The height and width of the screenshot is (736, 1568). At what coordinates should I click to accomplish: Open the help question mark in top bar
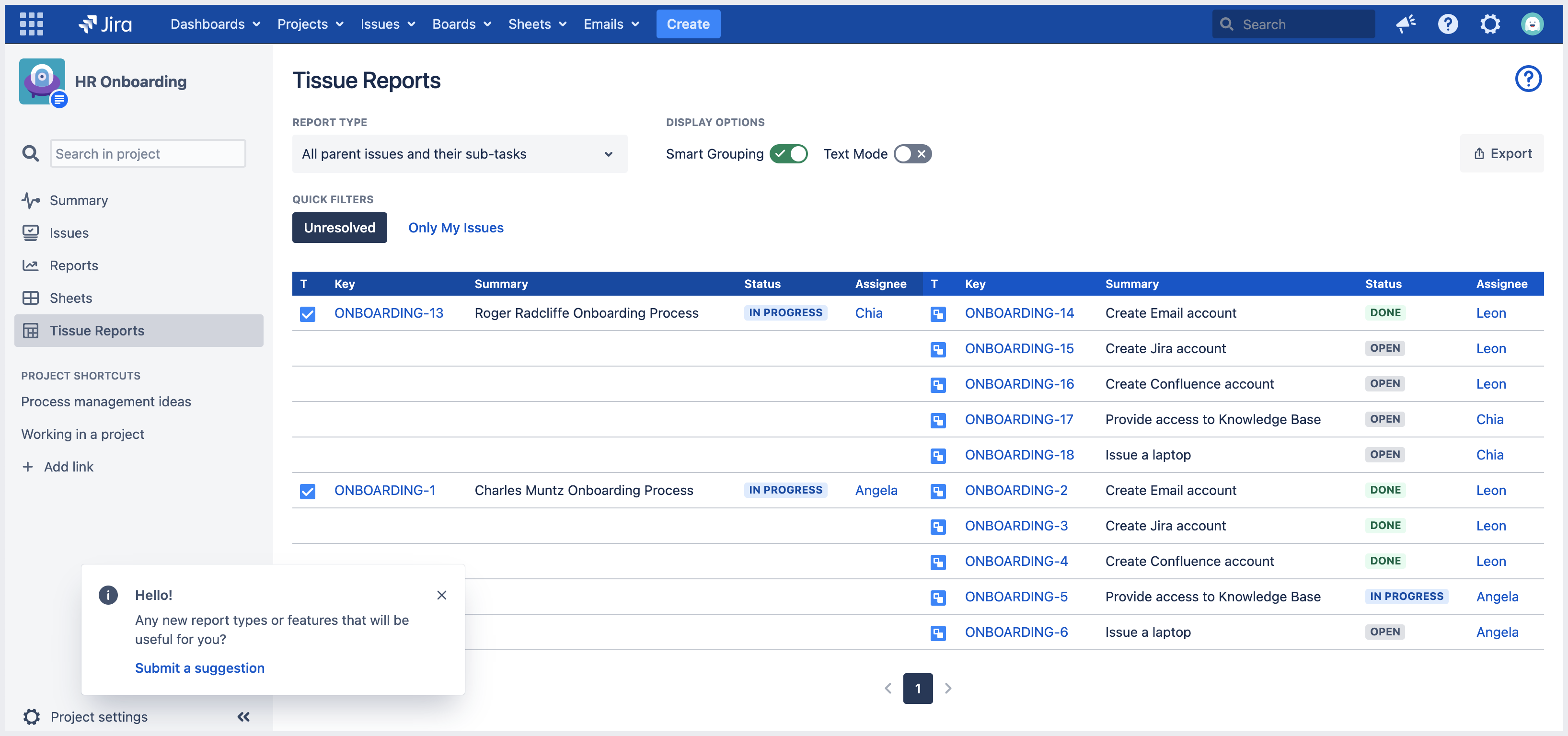(x=1448, y=24)
